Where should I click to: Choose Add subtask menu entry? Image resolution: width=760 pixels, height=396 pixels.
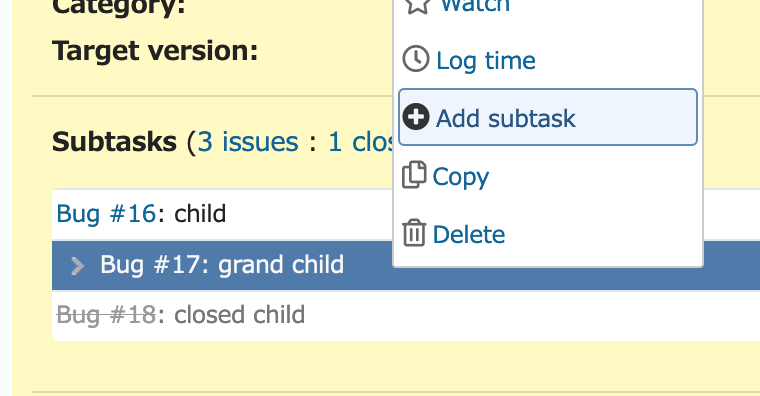[x=548, y=117]
